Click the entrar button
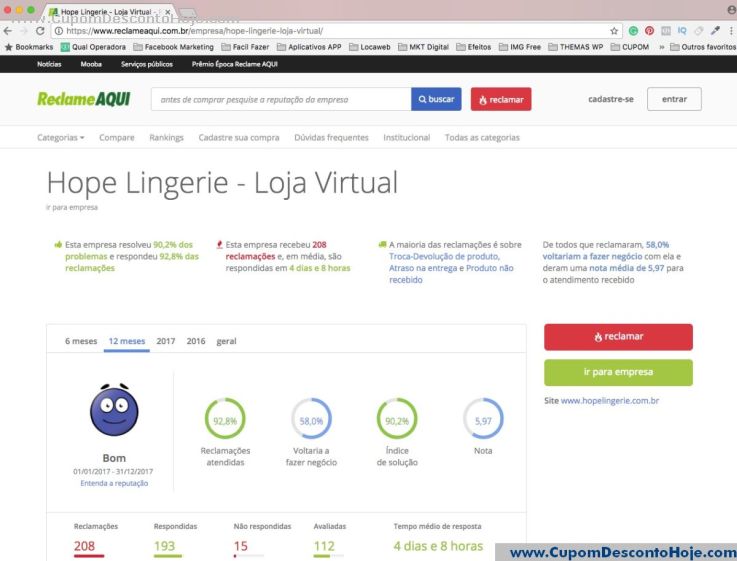 click(674, 99)
